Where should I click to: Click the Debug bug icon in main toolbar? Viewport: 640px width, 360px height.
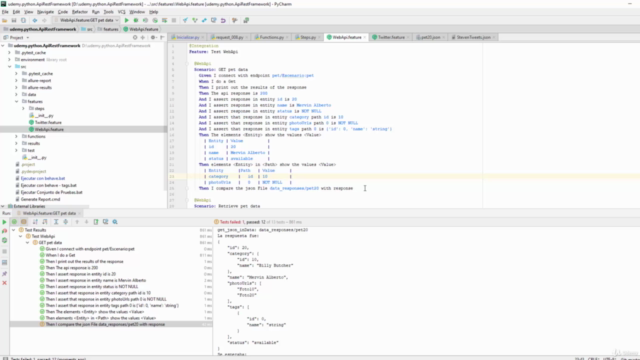[136, 20]
